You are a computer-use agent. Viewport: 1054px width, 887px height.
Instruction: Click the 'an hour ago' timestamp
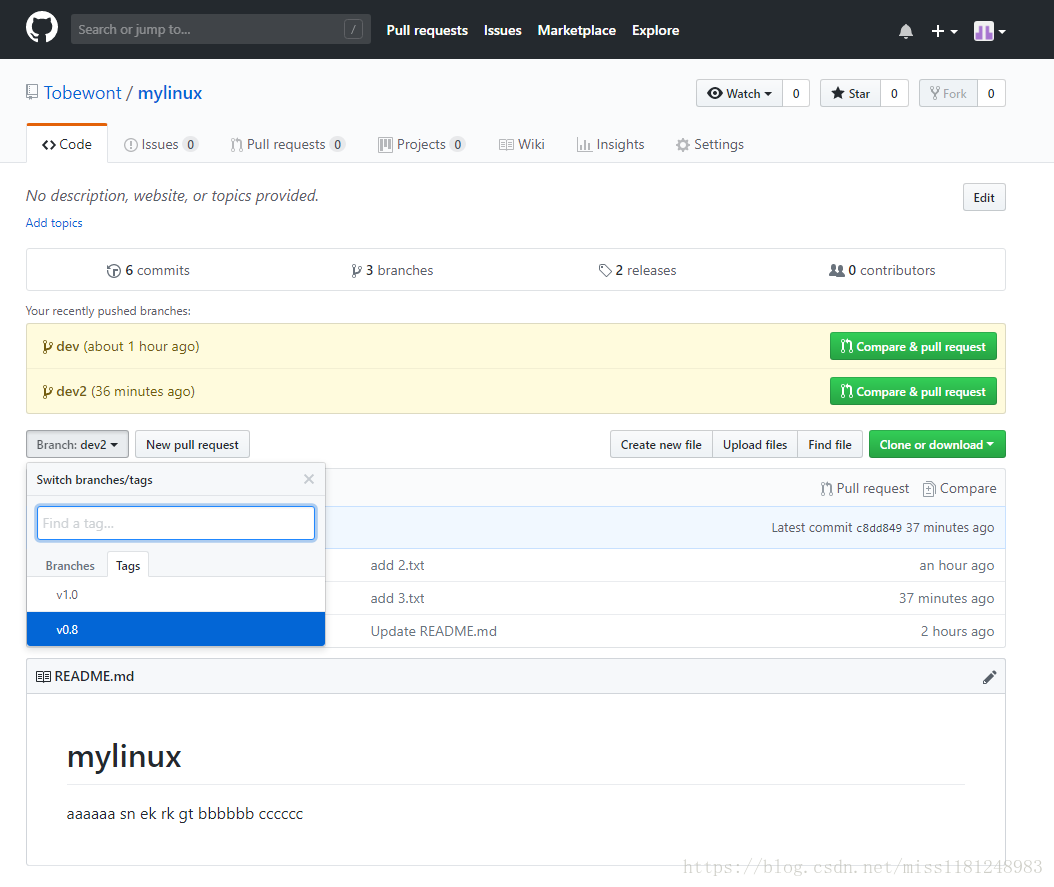(957, 565)
